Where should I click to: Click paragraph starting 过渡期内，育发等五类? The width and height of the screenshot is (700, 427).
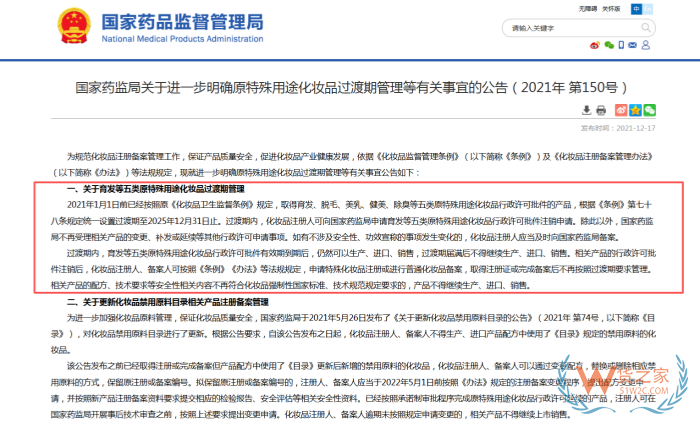pos(353,269)
